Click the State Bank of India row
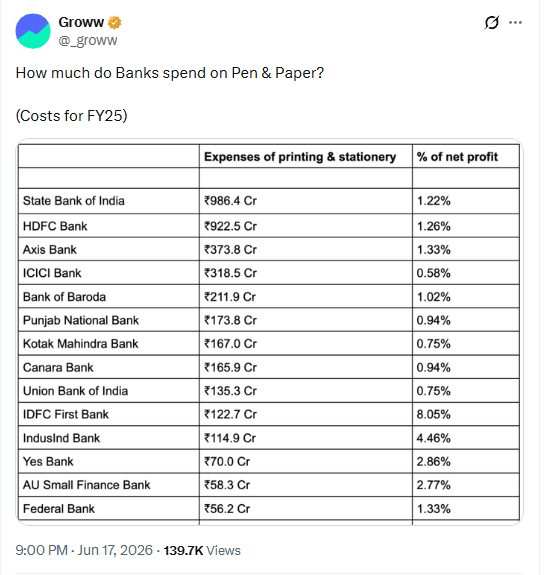Image resolution: width=546 pixels, height=575 pixels. pyautogui.click(x=269, y=201)
